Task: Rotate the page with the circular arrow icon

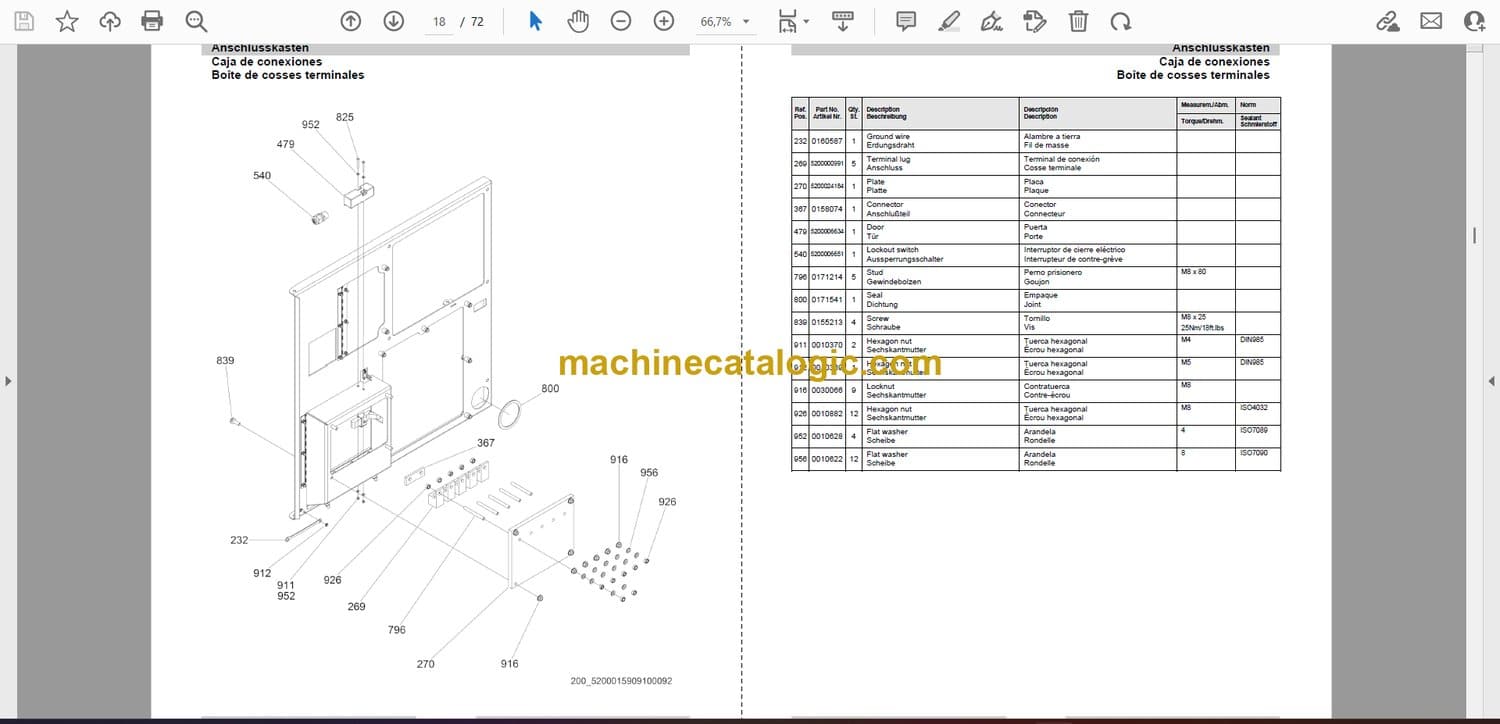Action: pyautogui.click(x=1121, y=21)
